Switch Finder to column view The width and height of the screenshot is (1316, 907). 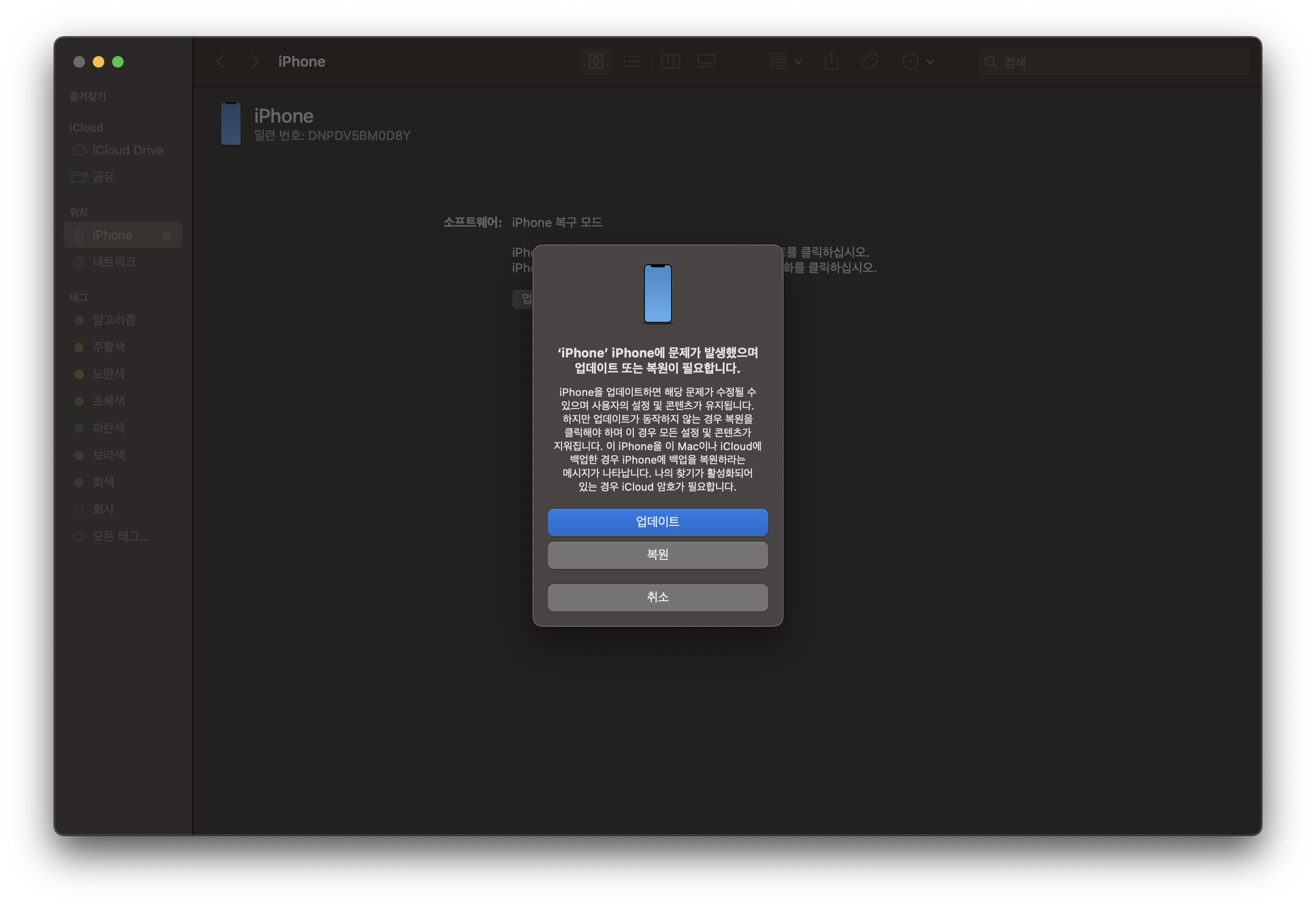click(x=670, y=61)
